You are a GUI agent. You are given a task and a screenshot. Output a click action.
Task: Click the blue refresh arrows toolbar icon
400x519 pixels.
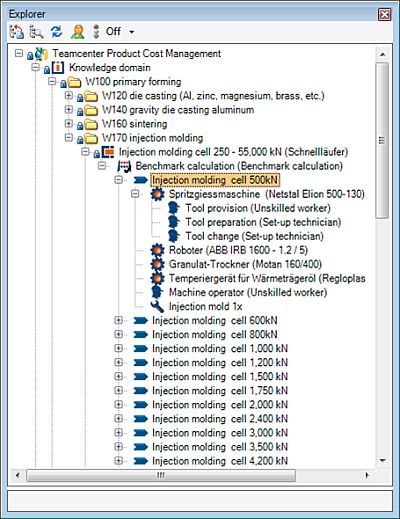coord(57,32)
